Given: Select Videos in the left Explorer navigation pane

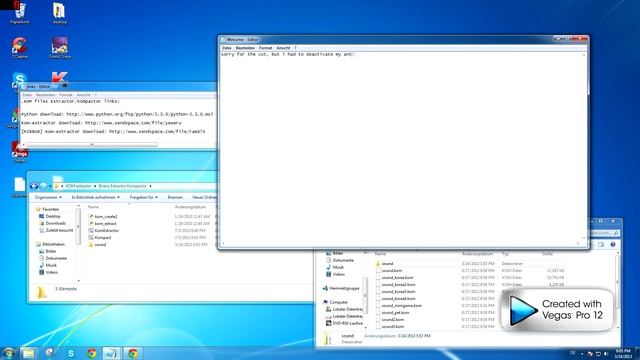Looking at the screenshot, I should tap(49, 272).
